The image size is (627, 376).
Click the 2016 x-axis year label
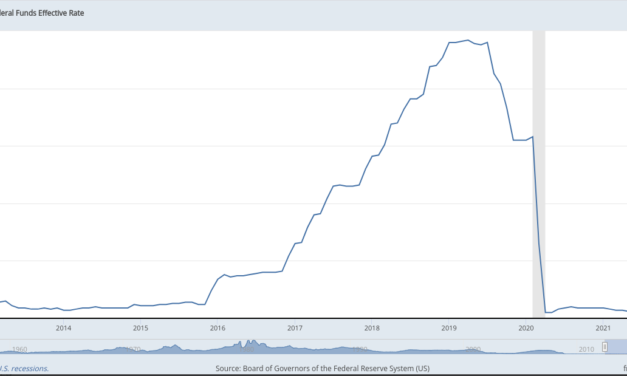tap(218, 328)
